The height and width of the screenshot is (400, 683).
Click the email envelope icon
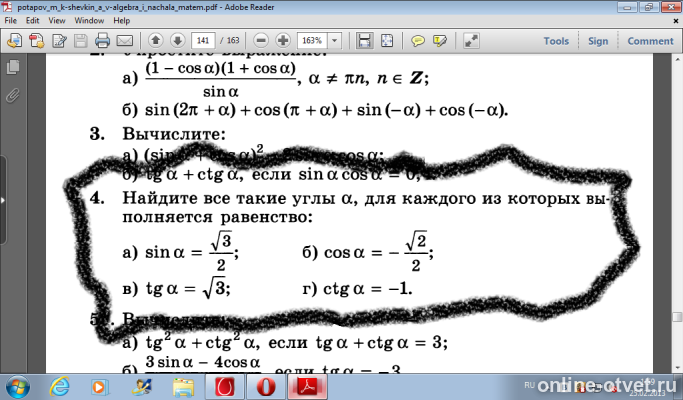(x=125, y=41)
